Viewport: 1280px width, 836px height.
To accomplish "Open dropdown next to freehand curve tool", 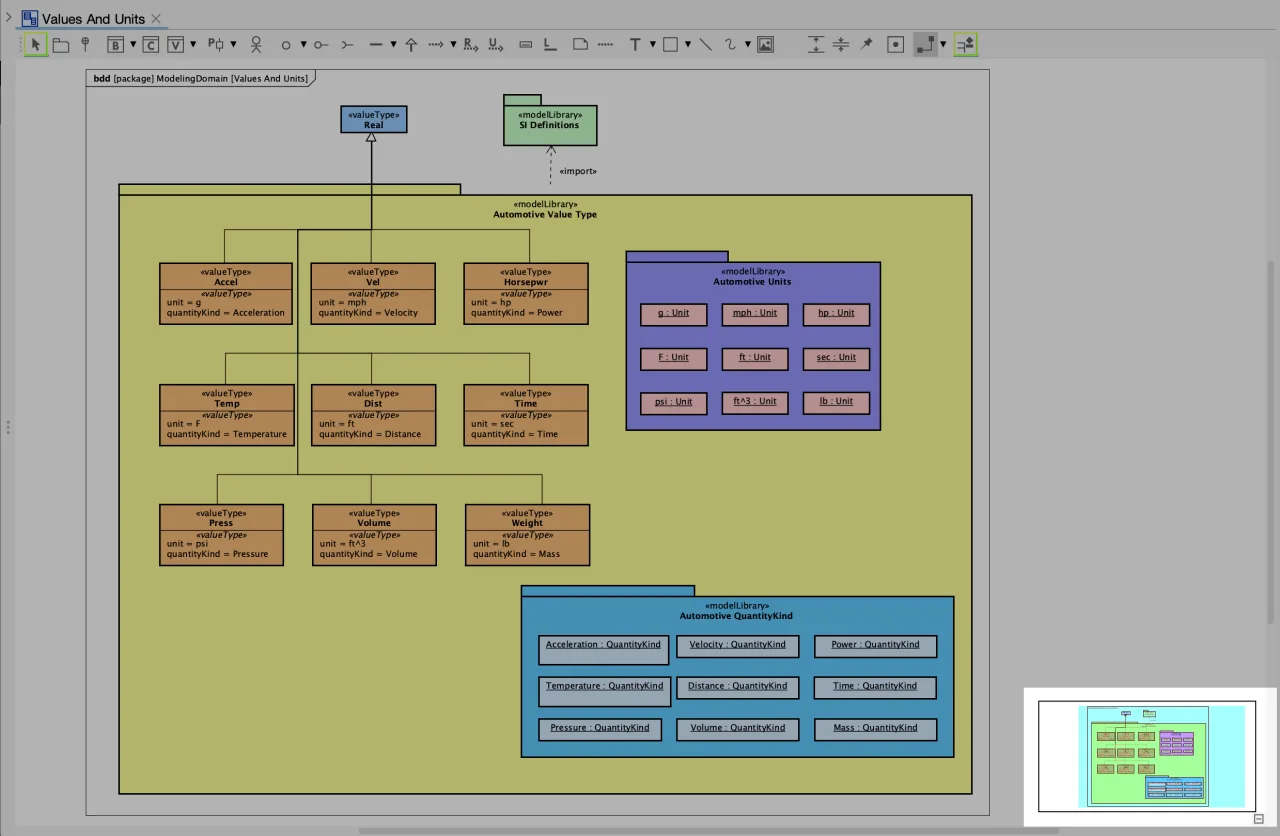I will click(748, 45).
